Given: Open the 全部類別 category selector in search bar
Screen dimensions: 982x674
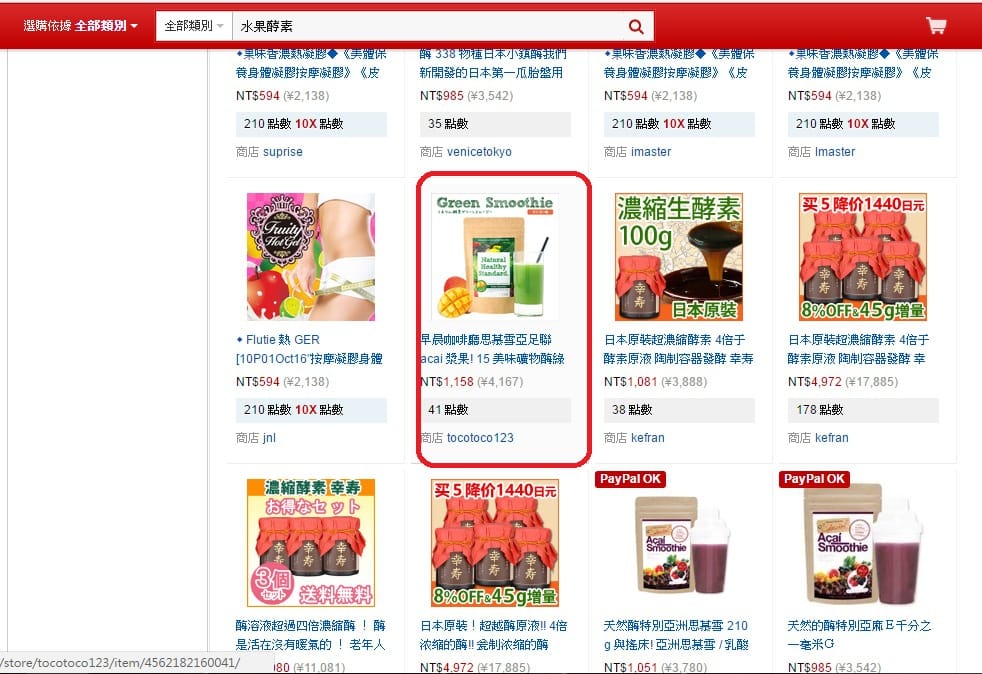Looking at the screenshot, I should pyautogui.click(x=194, y=26).
